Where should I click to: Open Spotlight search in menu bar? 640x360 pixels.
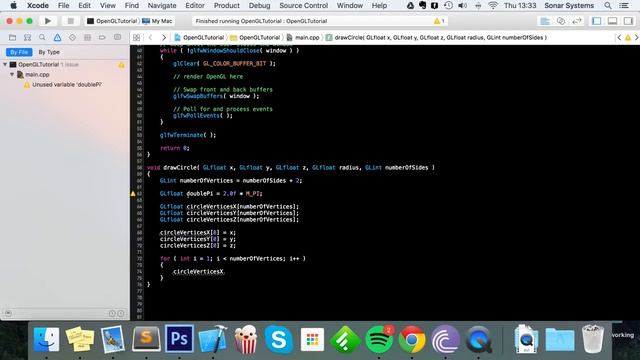point(608,6)
